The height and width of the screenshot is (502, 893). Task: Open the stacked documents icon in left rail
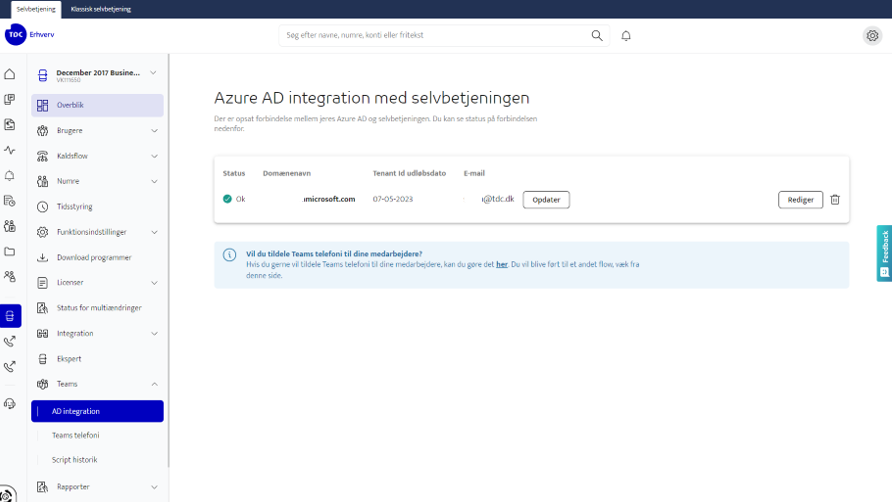pos(10,100)
